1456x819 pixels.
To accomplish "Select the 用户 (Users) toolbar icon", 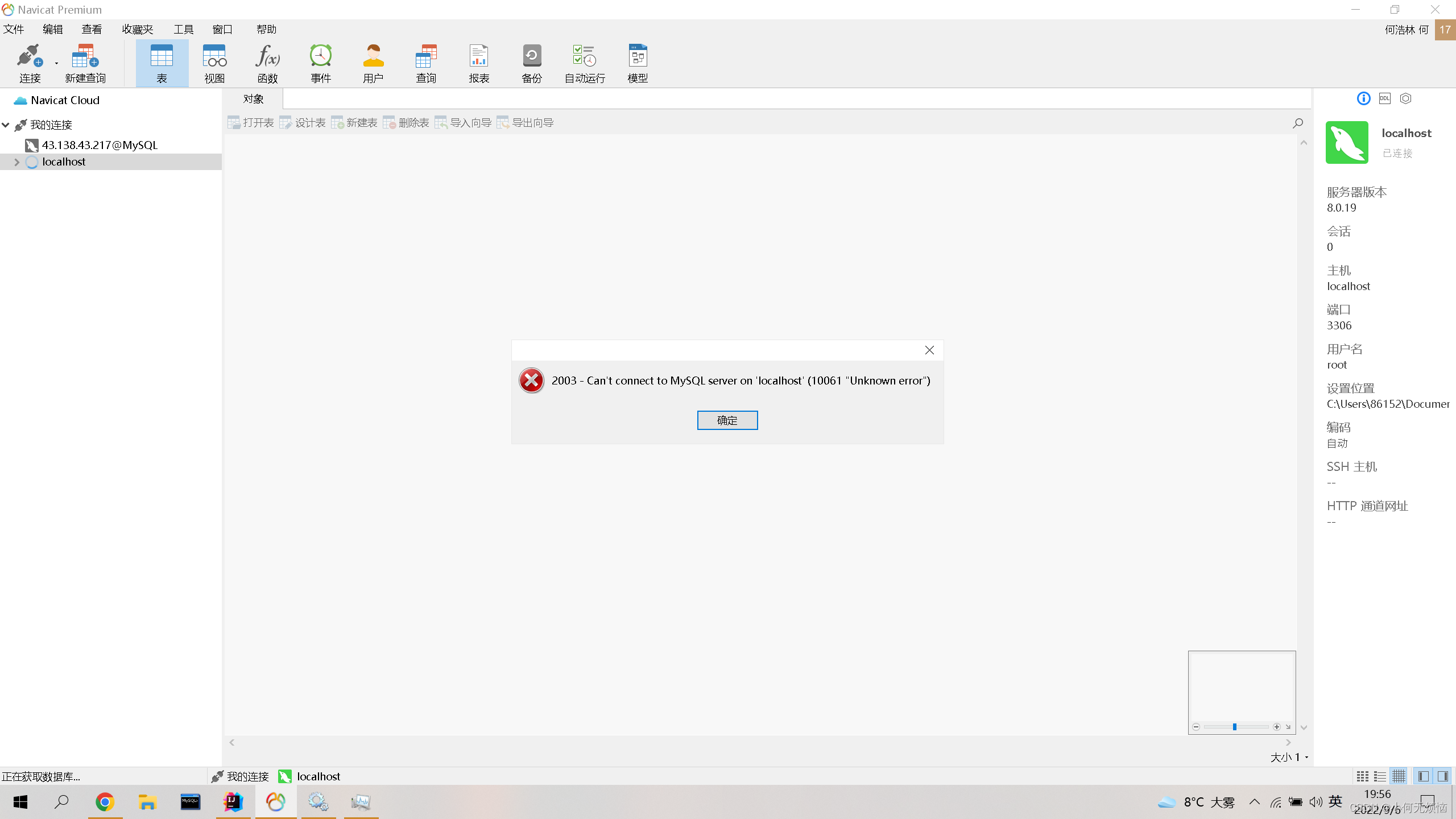I will (x=373, y=61).
